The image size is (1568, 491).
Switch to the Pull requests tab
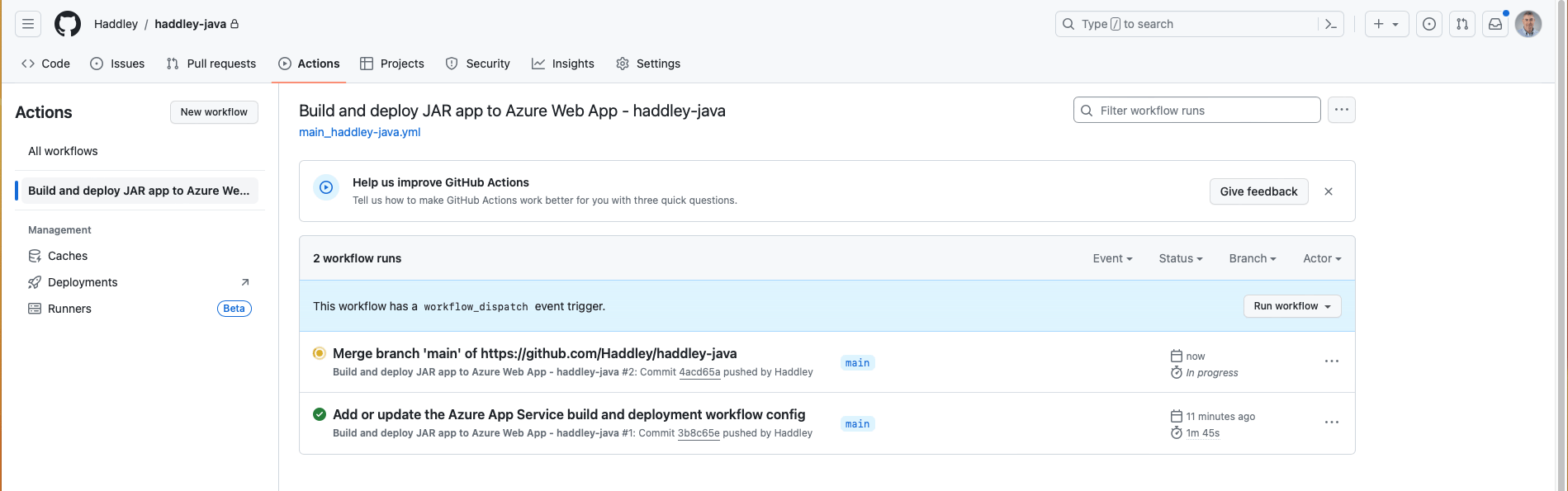point(211,64)
